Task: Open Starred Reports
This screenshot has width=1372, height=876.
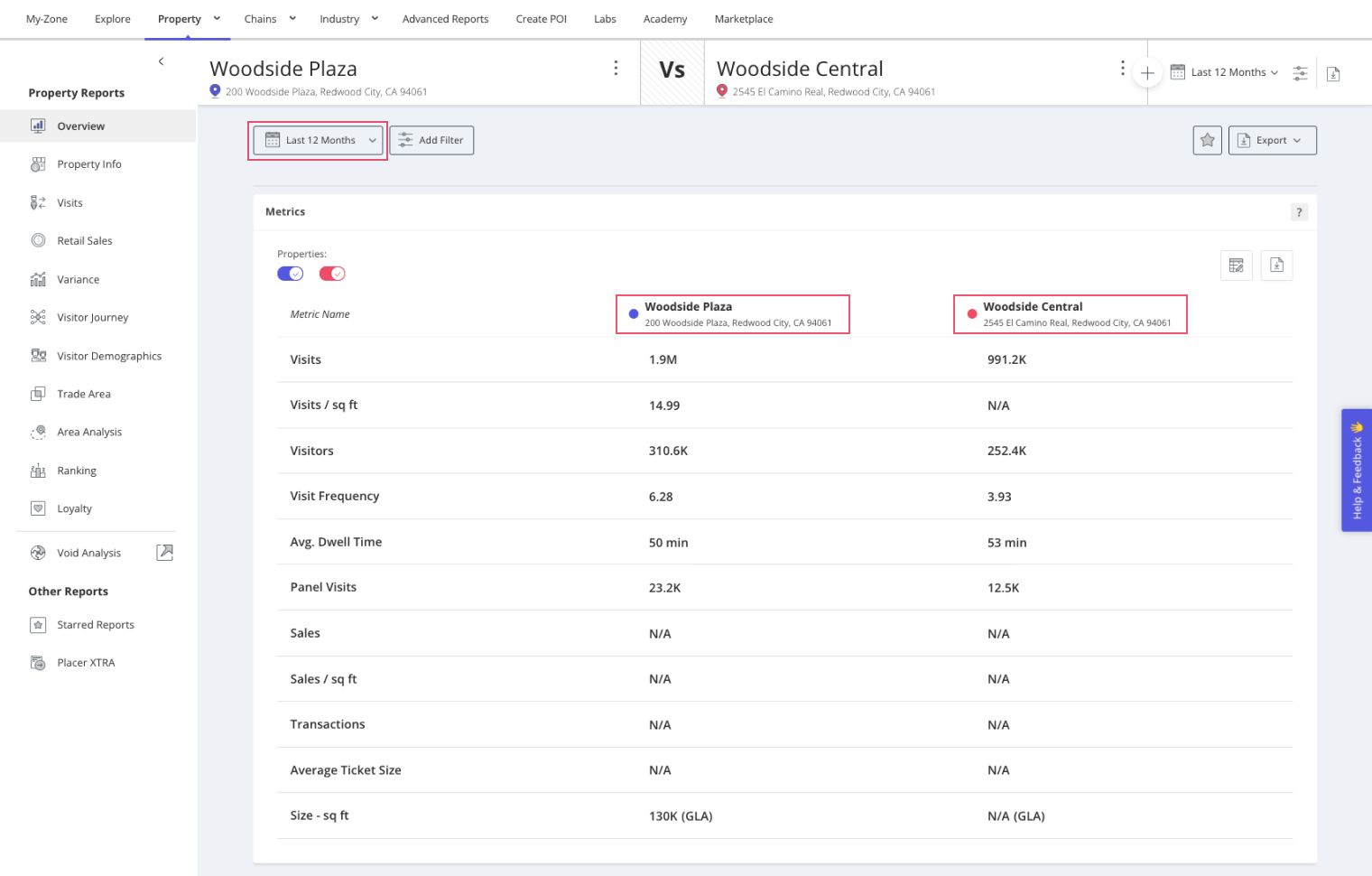Action: (95, 625)
